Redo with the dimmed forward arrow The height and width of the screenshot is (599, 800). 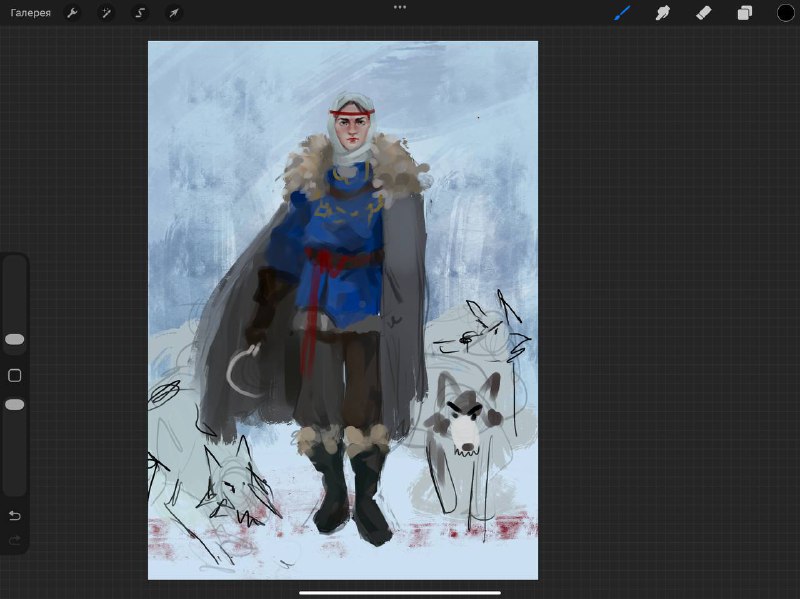pyautogui.click(x=14, y=540)
